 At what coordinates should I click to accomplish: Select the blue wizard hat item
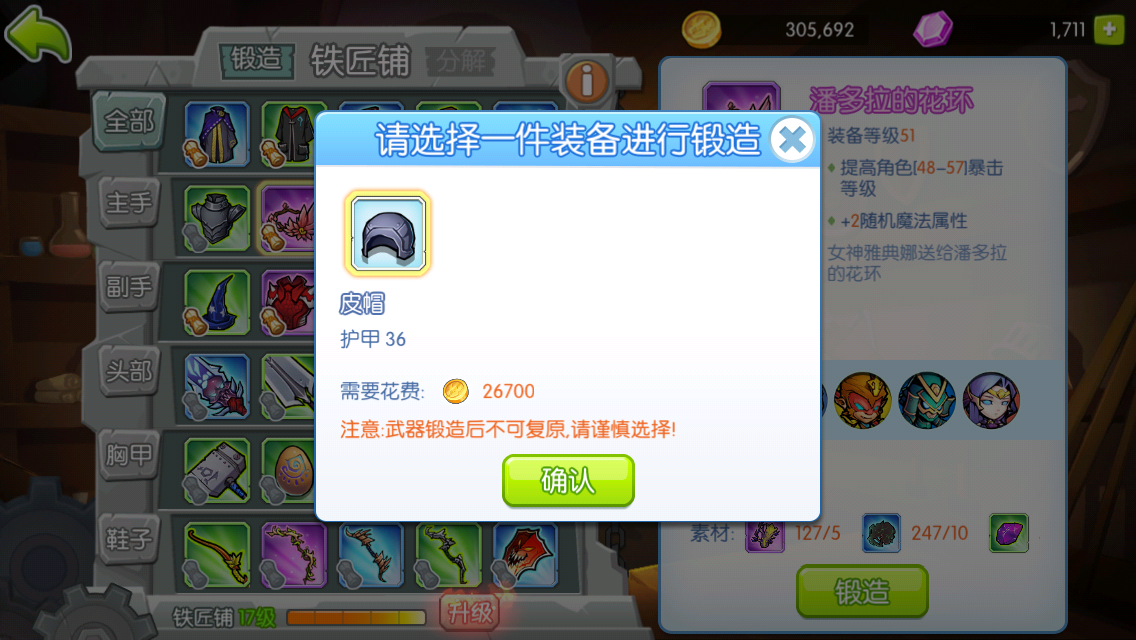pyautogui.click(x=217, y=302)
